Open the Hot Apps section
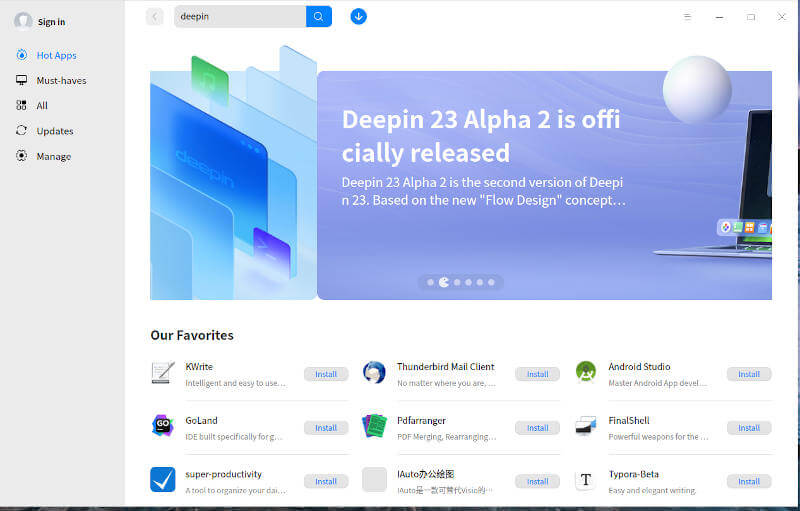 [56, 55]
